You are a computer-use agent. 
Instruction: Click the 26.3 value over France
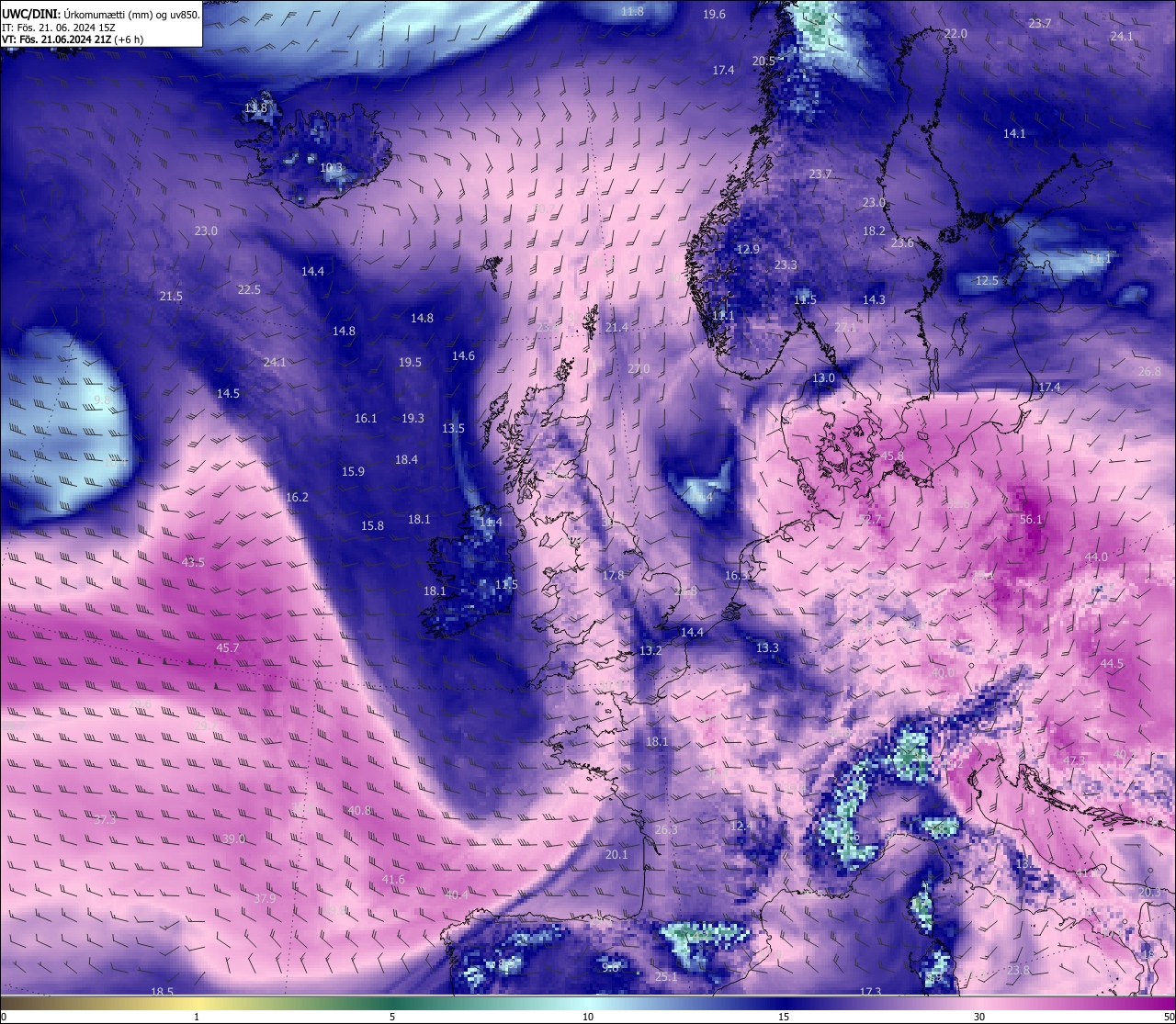pos(666,830)
